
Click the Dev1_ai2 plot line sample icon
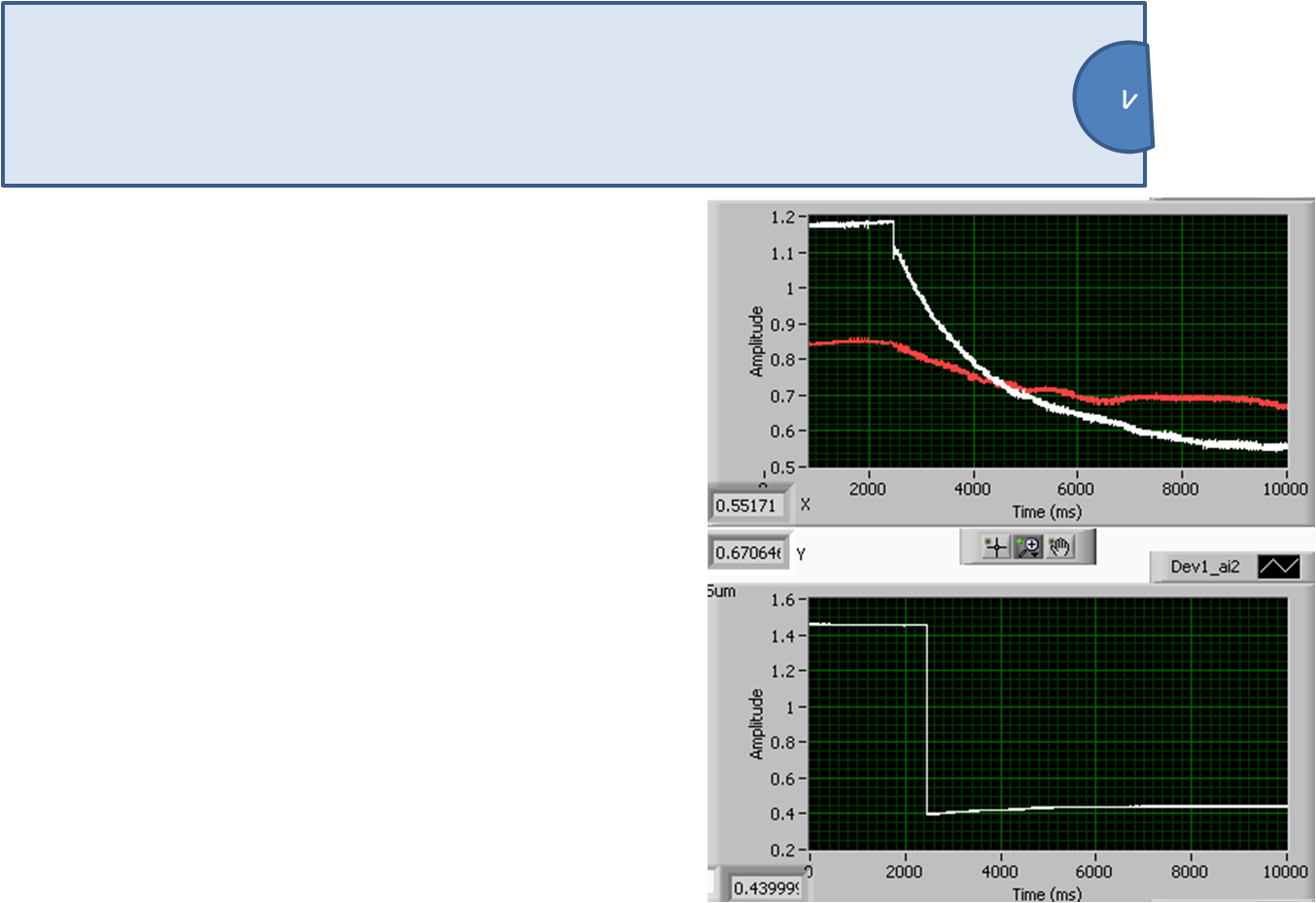point(1278,567)
